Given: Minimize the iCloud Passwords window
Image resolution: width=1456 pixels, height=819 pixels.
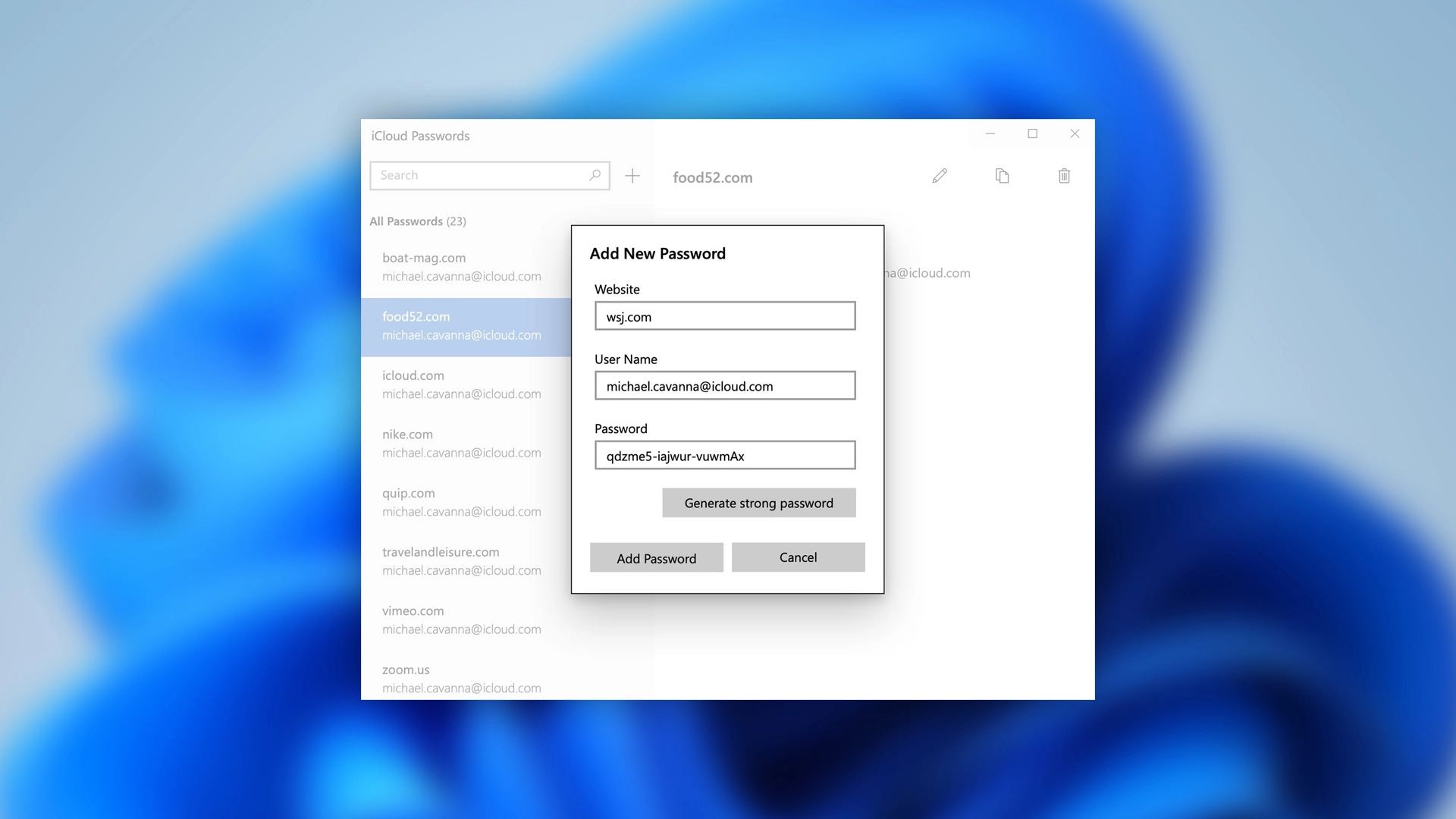Looking at the screenshot, I should tap(990, 133).
